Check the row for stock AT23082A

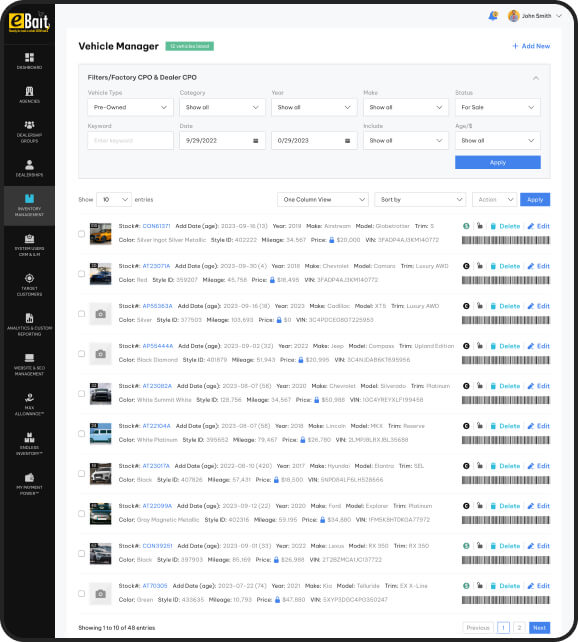coord(81,393)
